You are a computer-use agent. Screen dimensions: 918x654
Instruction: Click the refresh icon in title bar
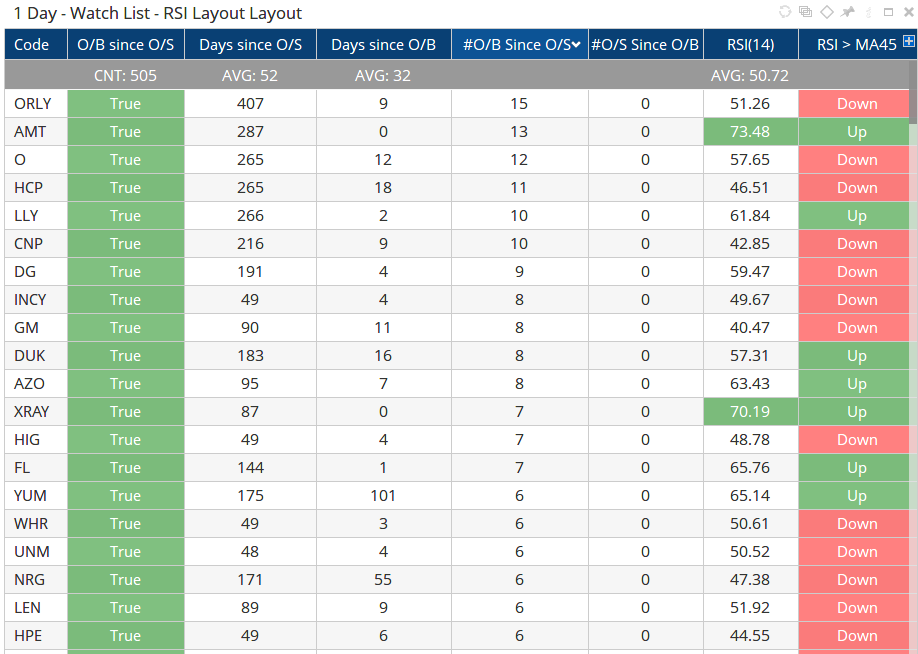(x=785, y=12)
